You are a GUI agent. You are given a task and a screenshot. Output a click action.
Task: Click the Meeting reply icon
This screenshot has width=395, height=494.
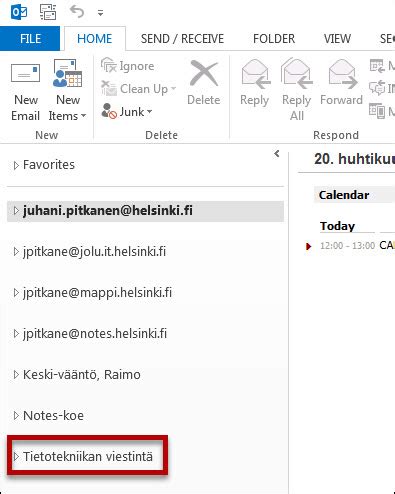(x=377, y=66)
